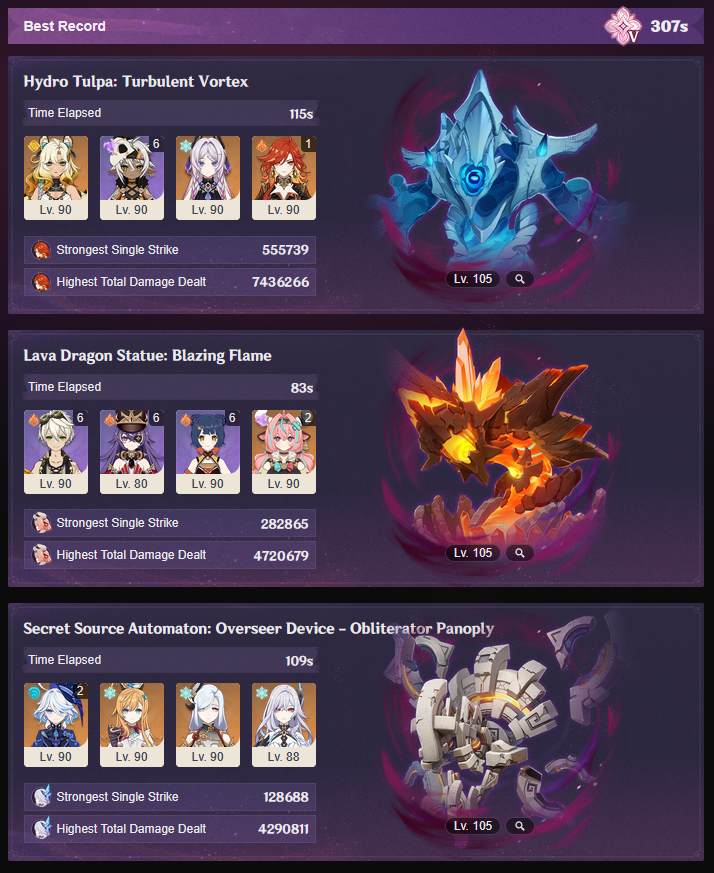Select the red-haired Pyro character with constellation 1
This screenshot has width=714, height=873.
tap(283, 178)
